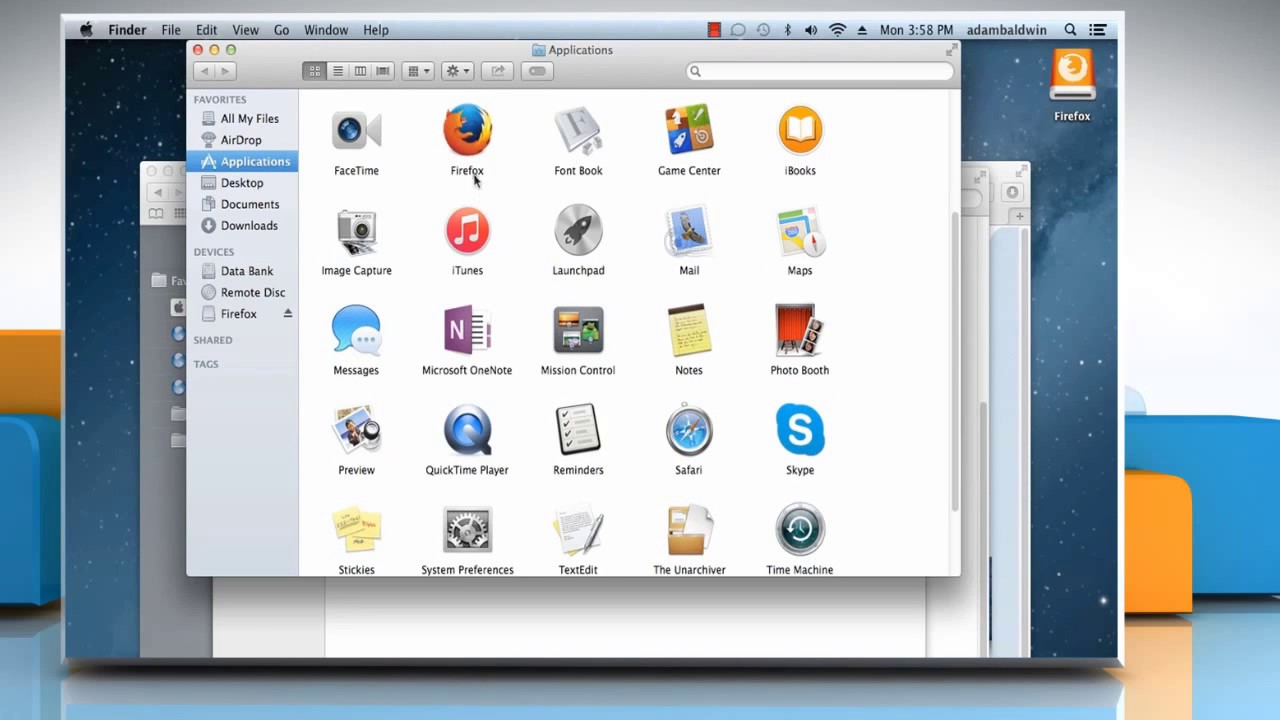This screenshot has width=1280, height=720.
Task: Go forward with toolbar forward arrow
Action: tap(226, 71)
